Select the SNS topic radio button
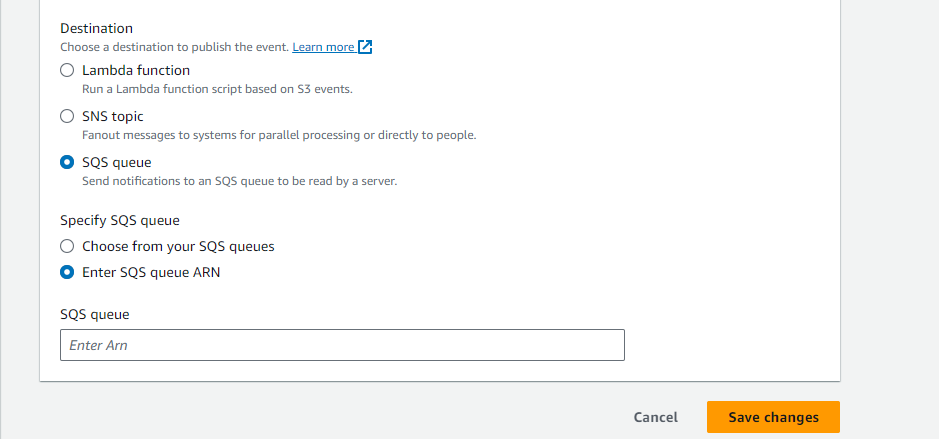 point(67,116)
